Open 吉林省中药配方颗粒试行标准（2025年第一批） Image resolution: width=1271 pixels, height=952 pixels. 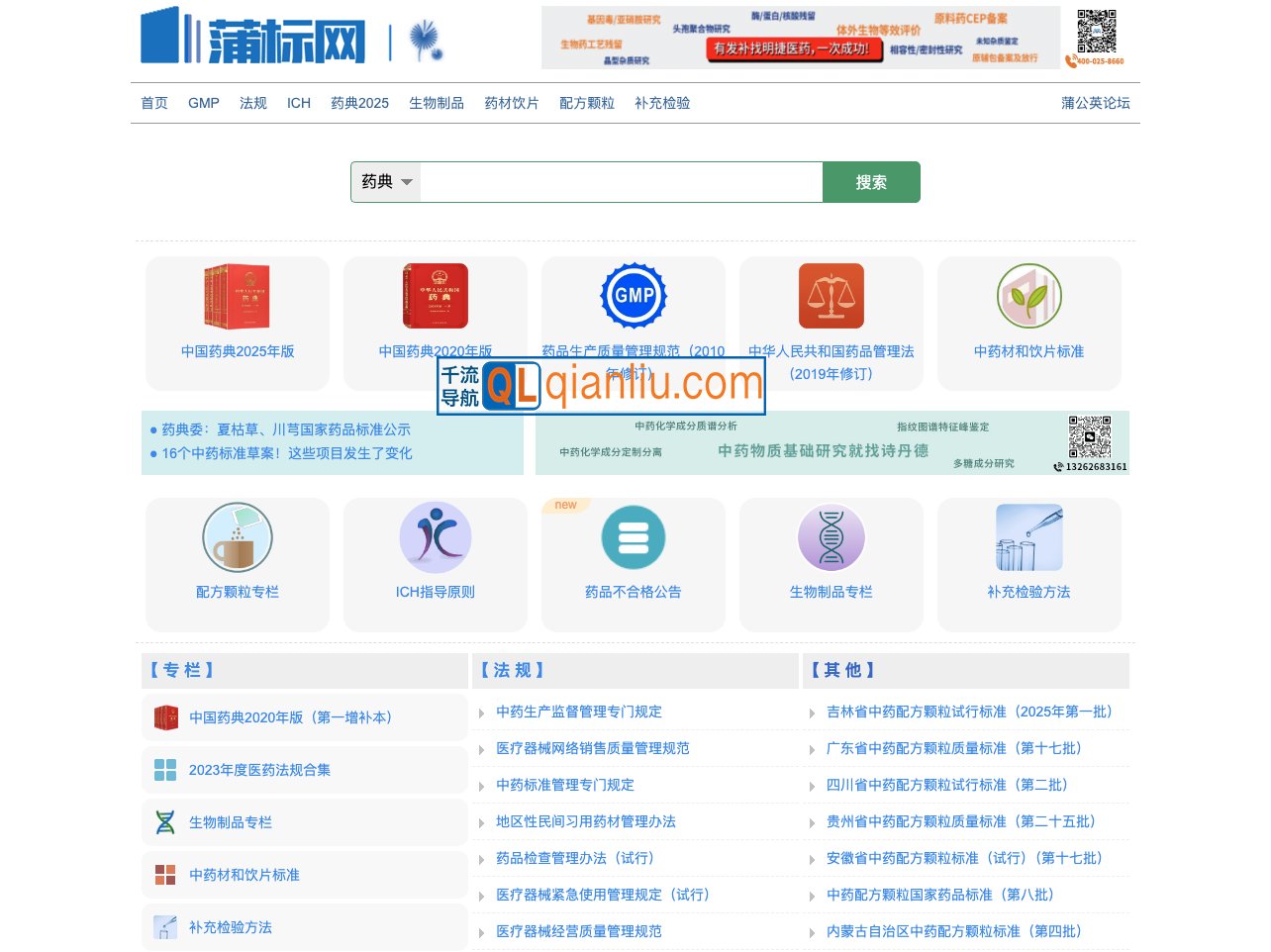(971, 712)
